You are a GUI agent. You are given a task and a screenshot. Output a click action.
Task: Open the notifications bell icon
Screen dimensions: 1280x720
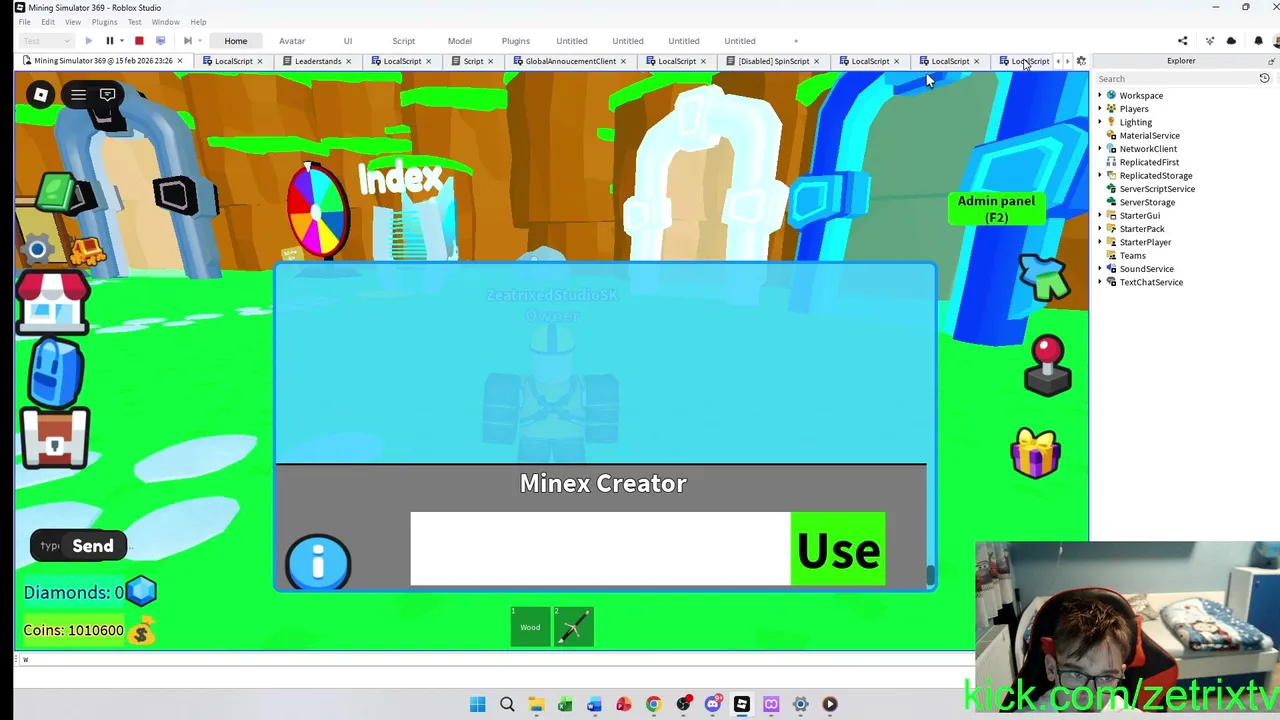pos(1258,41)
